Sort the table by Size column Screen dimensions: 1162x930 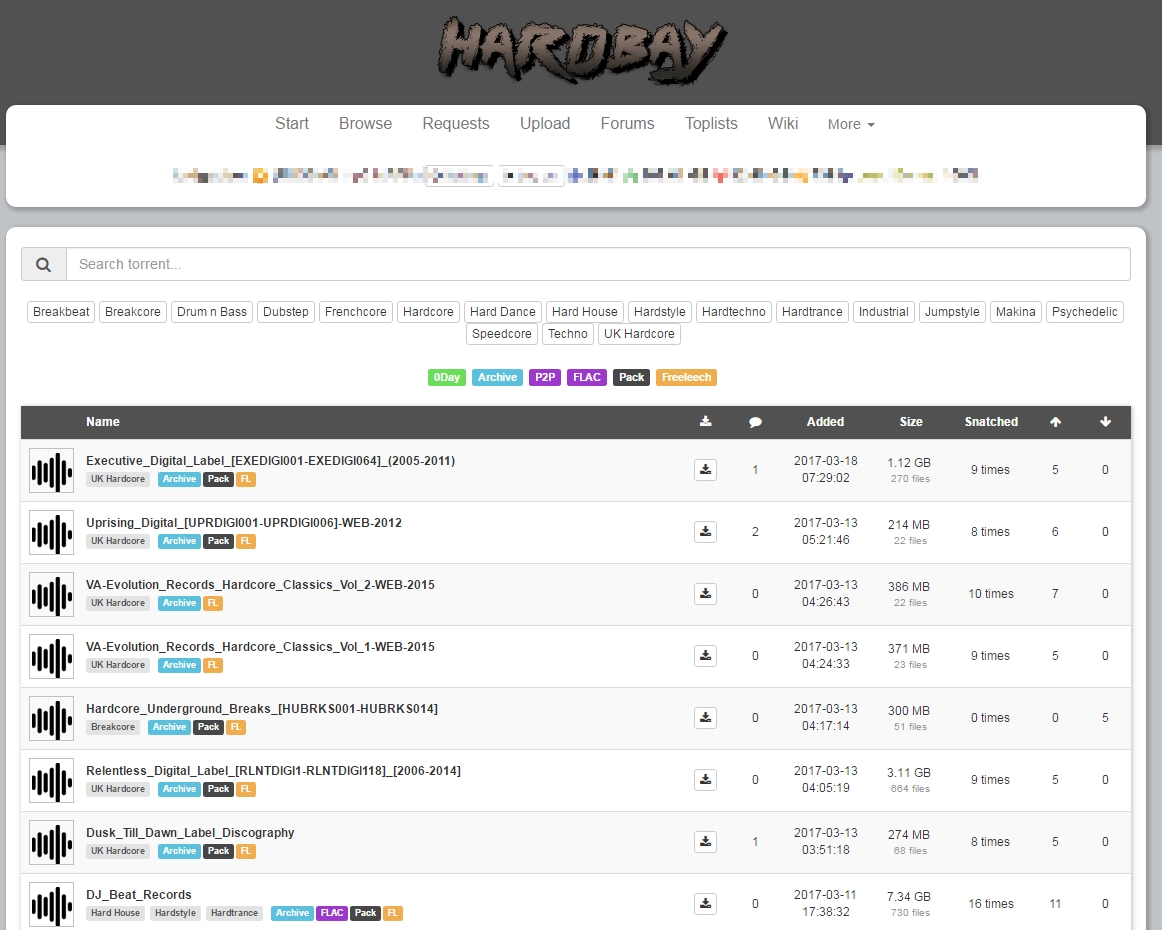911,422
